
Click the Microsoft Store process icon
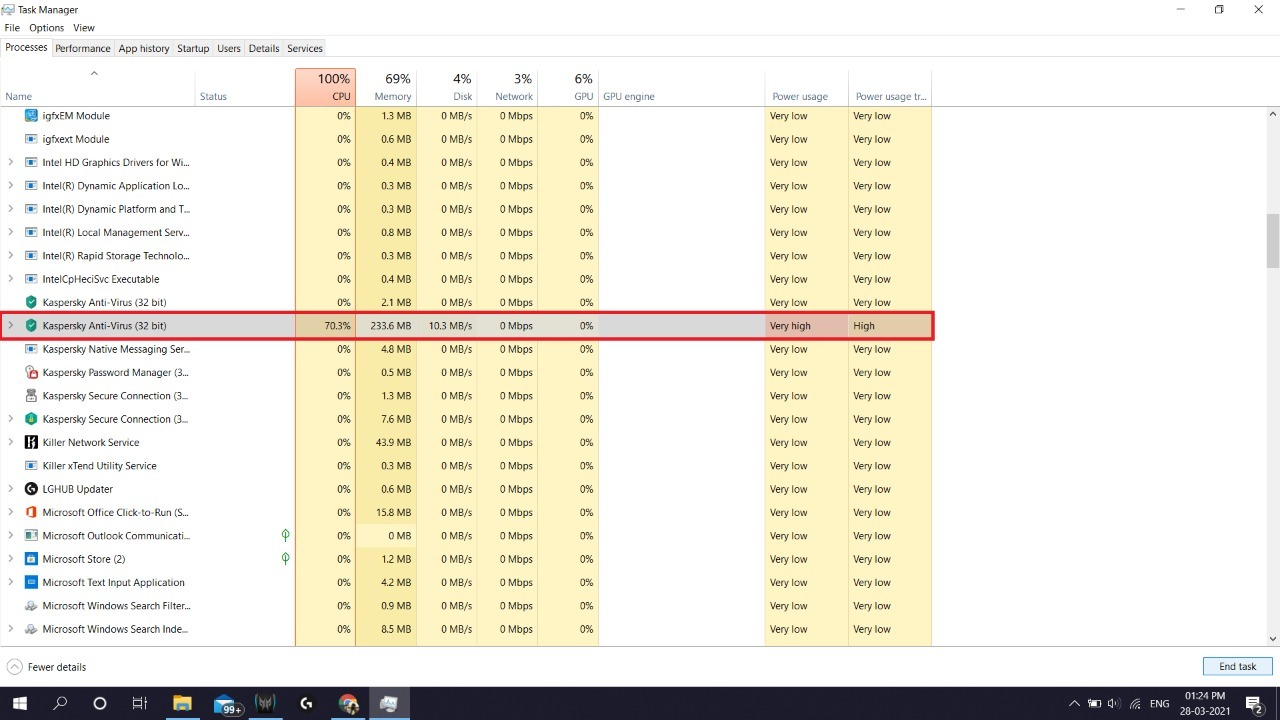(x=31, y=559)
